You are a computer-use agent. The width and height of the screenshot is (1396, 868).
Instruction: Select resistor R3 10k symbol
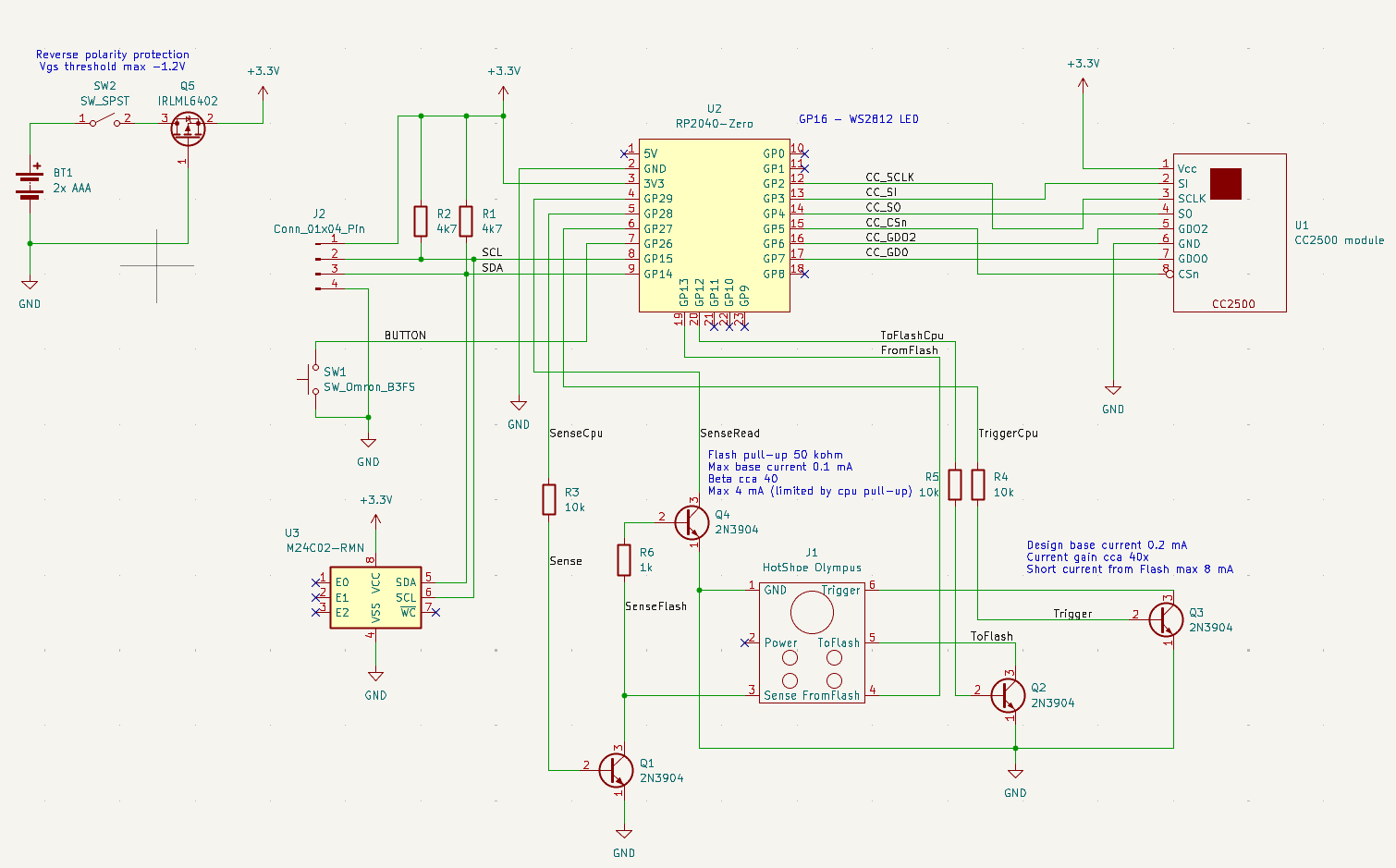click(549, 500)
